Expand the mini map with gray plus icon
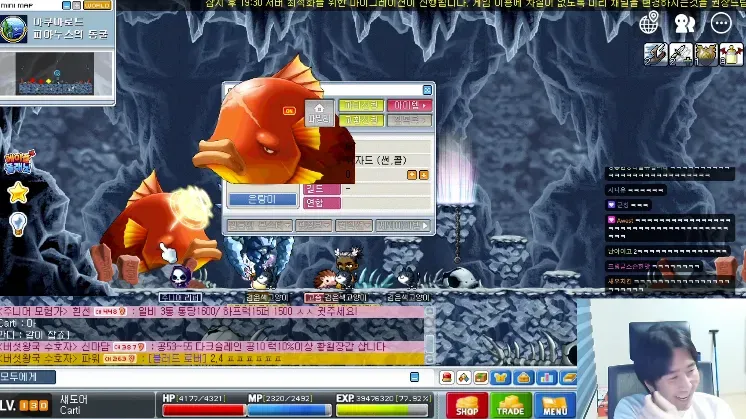This screenshot has width=746, height=419. (x=76, y=5)
